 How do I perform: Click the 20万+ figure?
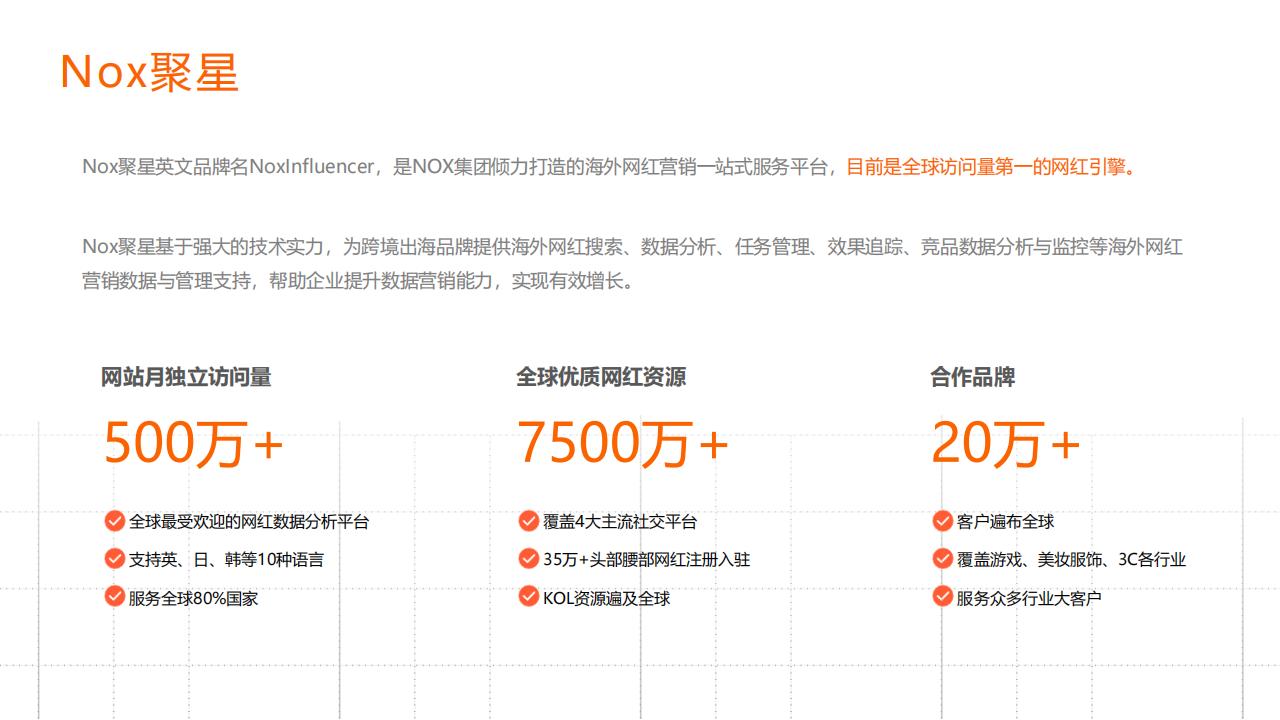(1006, 443)
